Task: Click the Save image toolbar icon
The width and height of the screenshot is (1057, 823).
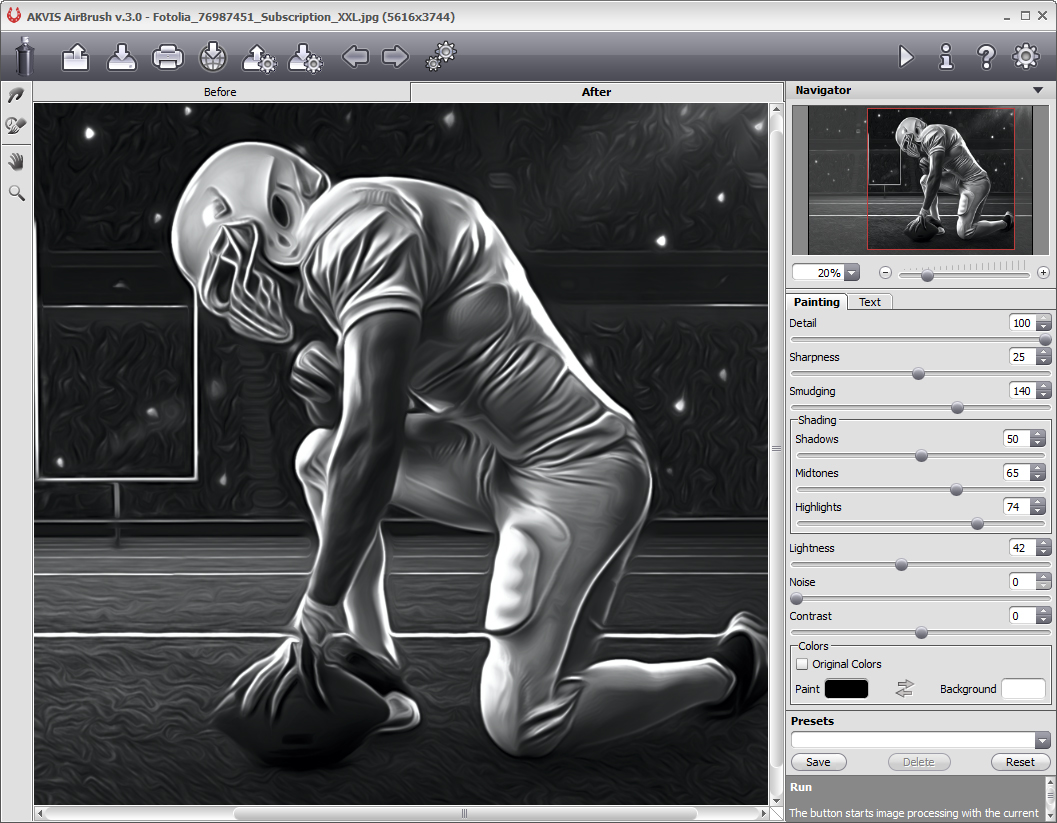Action: tap(122, 57)
